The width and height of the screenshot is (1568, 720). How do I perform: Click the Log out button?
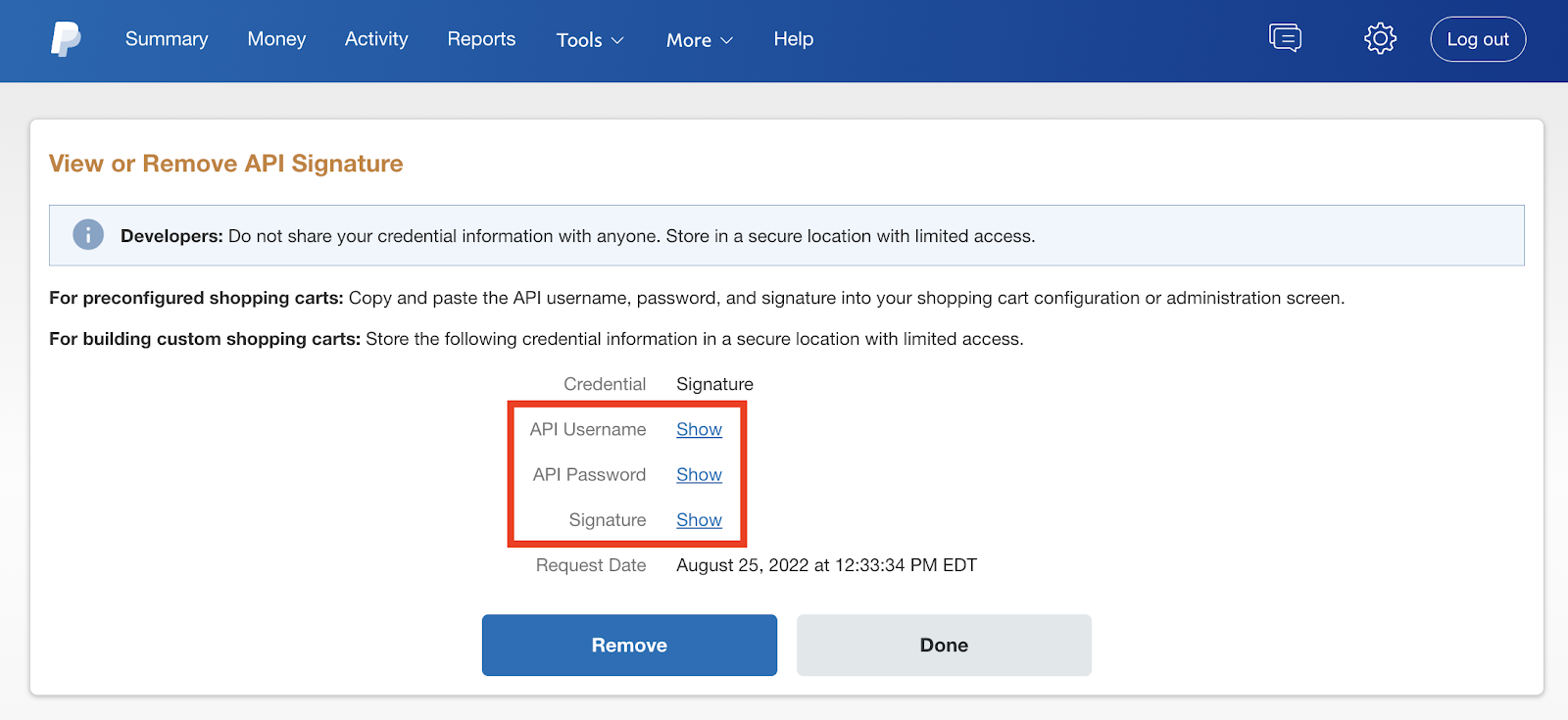tap(1478, 39)
